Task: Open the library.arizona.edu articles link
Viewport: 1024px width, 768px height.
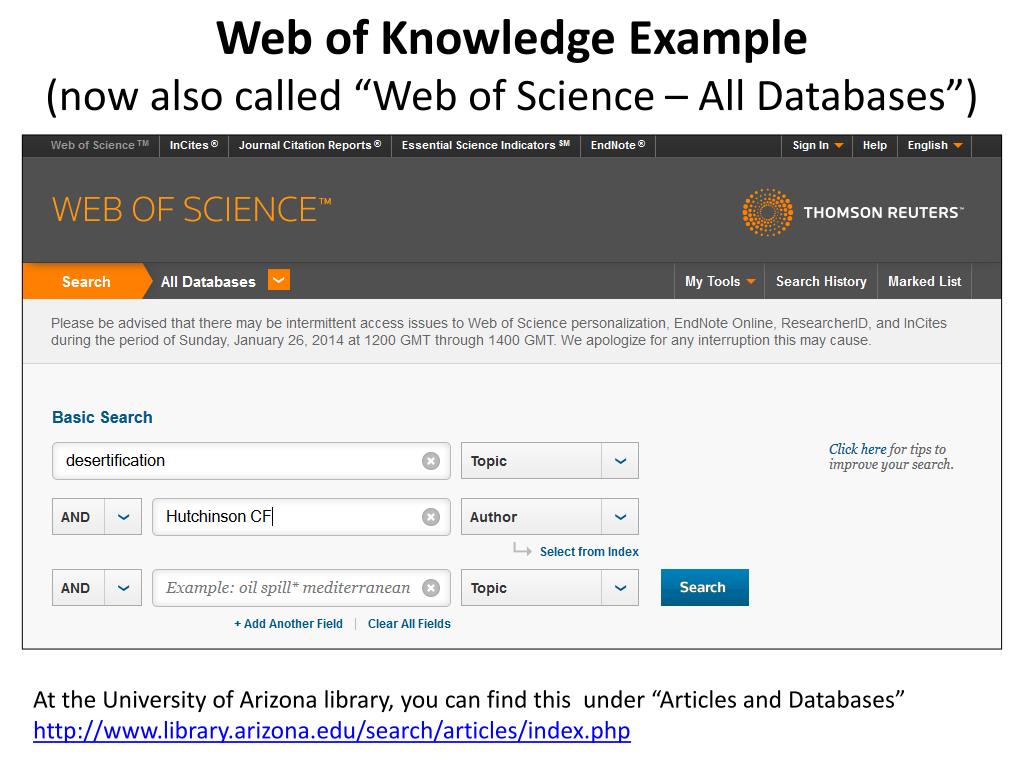Action: point(332,731)
